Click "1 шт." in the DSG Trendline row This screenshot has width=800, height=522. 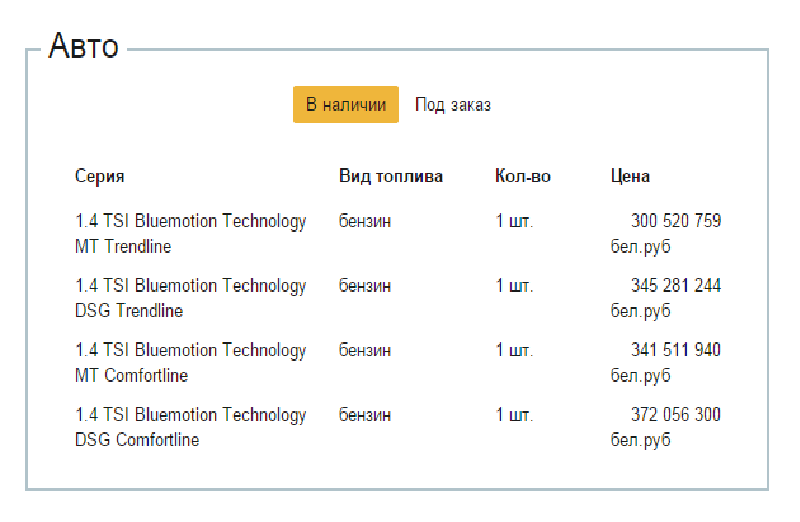(x=514, y=285)
